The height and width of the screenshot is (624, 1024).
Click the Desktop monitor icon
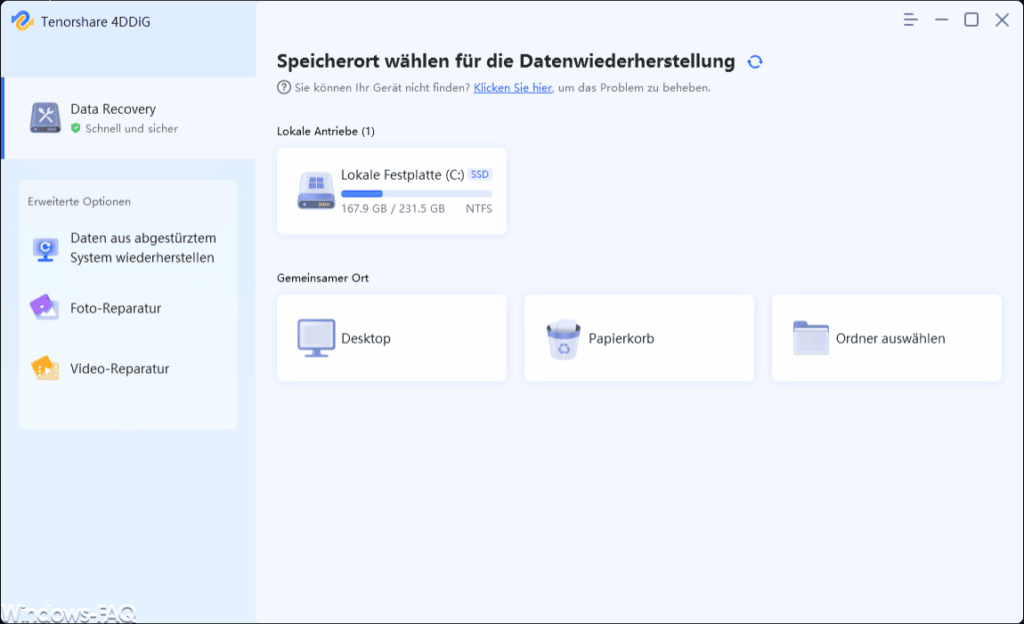click(x=316, y=338)
